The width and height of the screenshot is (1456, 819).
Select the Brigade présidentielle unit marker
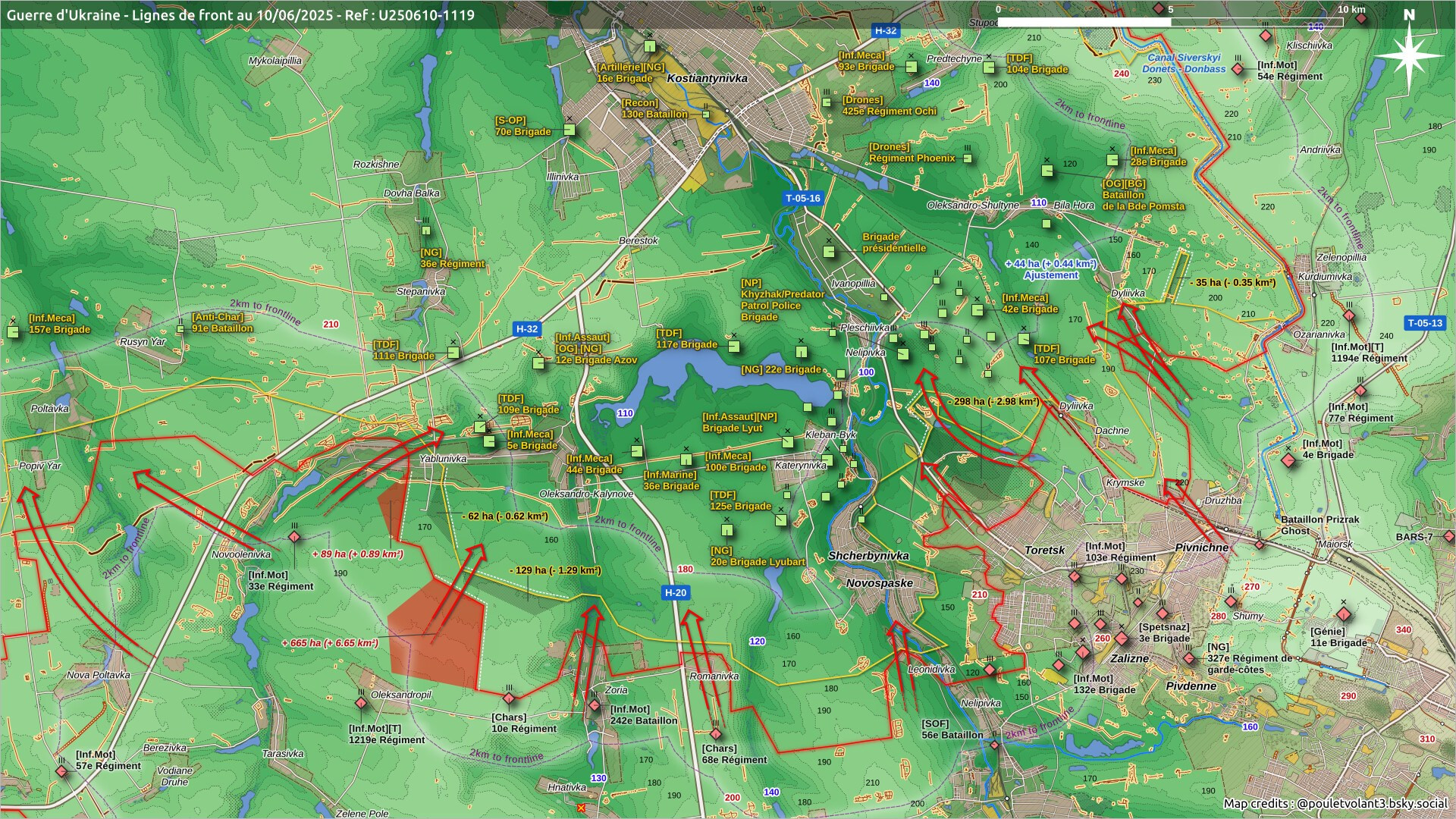point(829,251)
